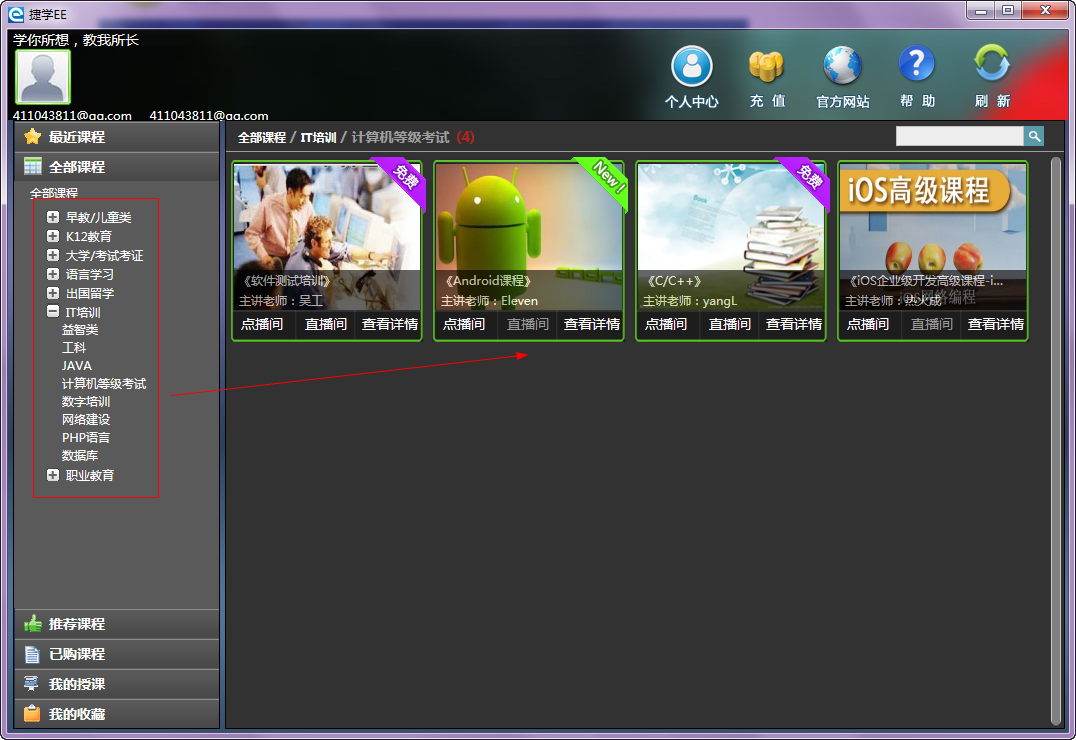
Task: Click the thumbs-up icon beside 推荐课程
Action: (x=32, y=623)
